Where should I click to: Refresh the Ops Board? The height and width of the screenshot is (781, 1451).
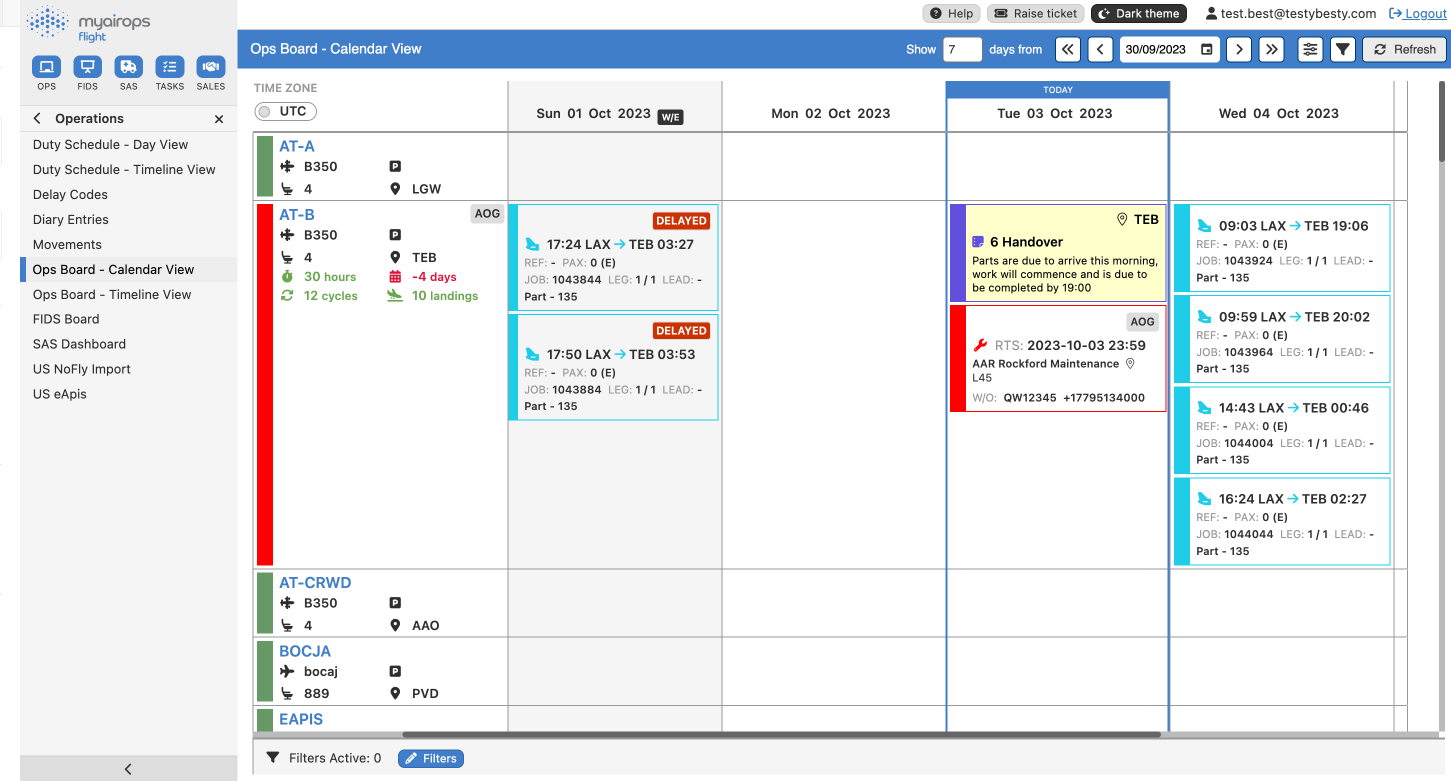1404,49
